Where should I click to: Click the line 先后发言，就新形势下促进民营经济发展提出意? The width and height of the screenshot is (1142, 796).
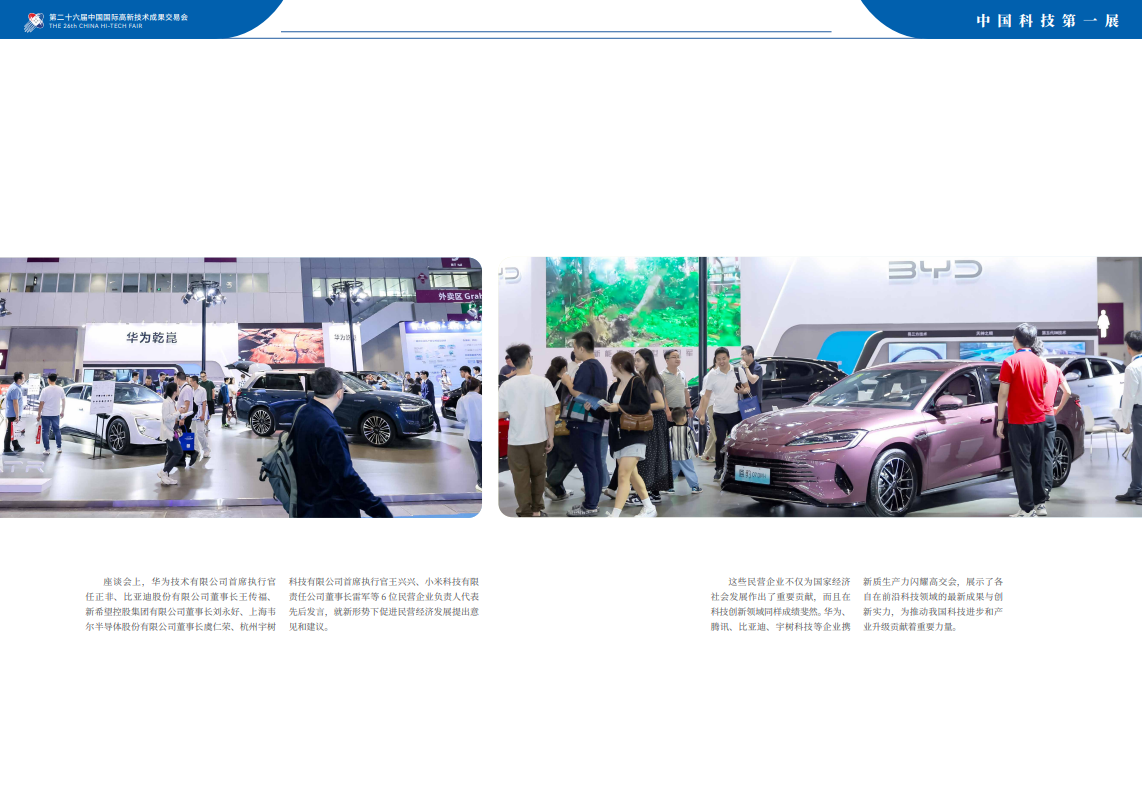384,612
